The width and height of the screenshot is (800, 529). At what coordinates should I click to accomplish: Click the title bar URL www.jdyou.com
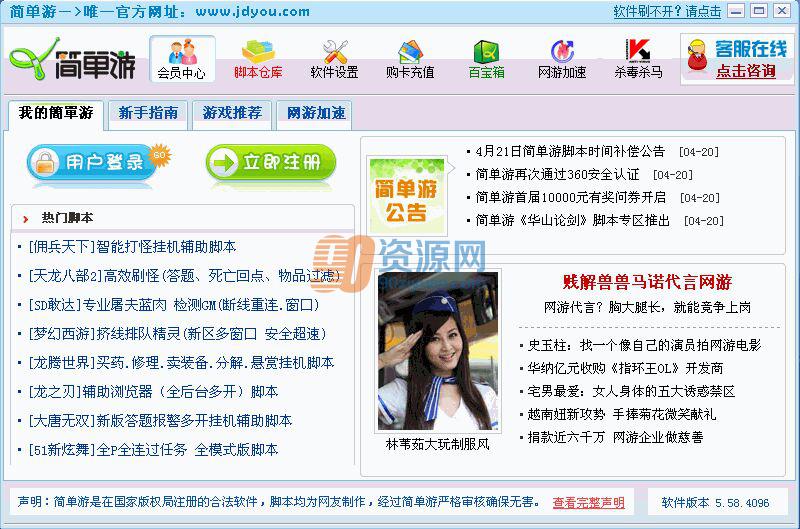coord(253,12)
